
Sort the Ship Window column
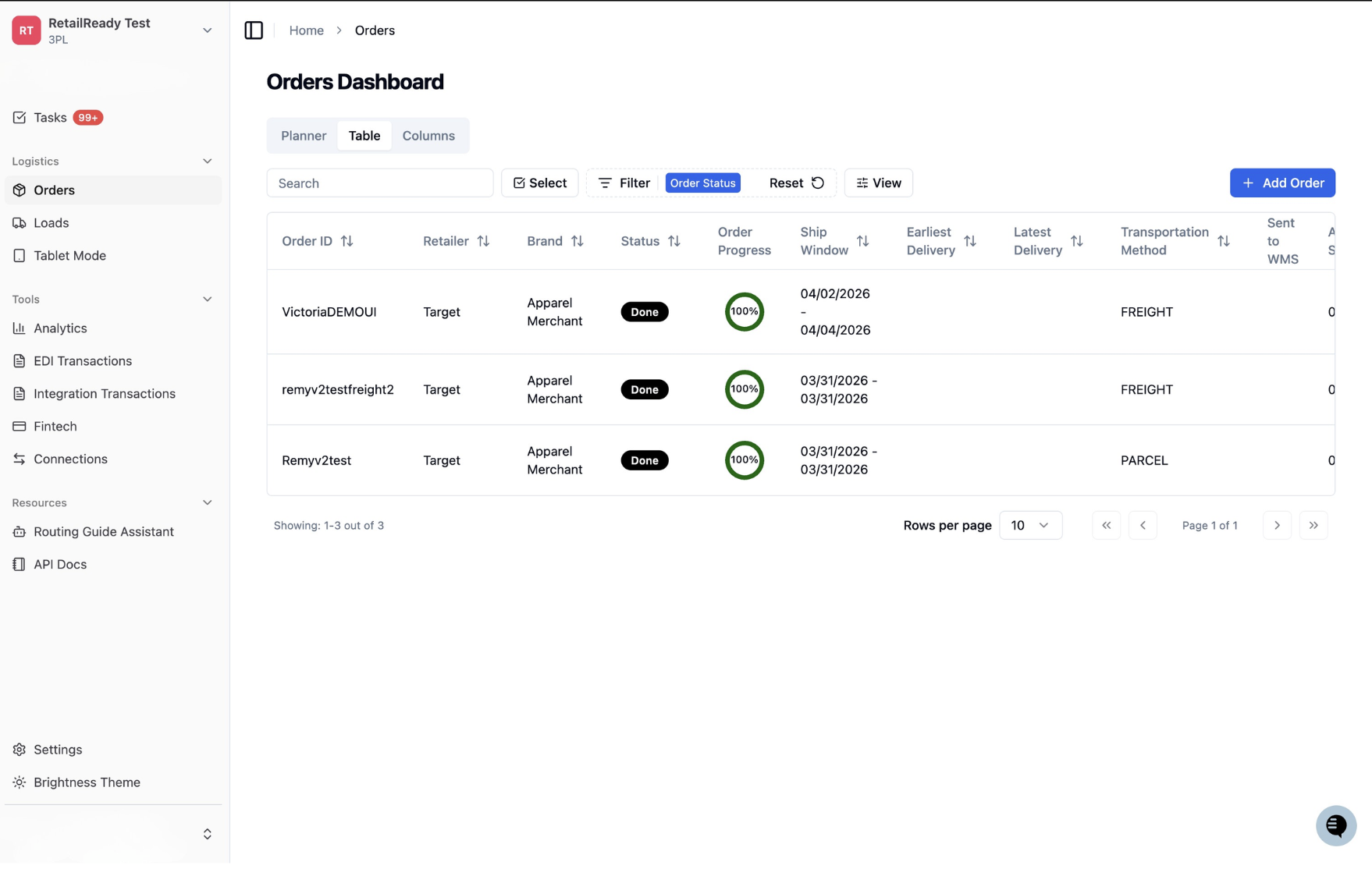click(x=862, y=241)
